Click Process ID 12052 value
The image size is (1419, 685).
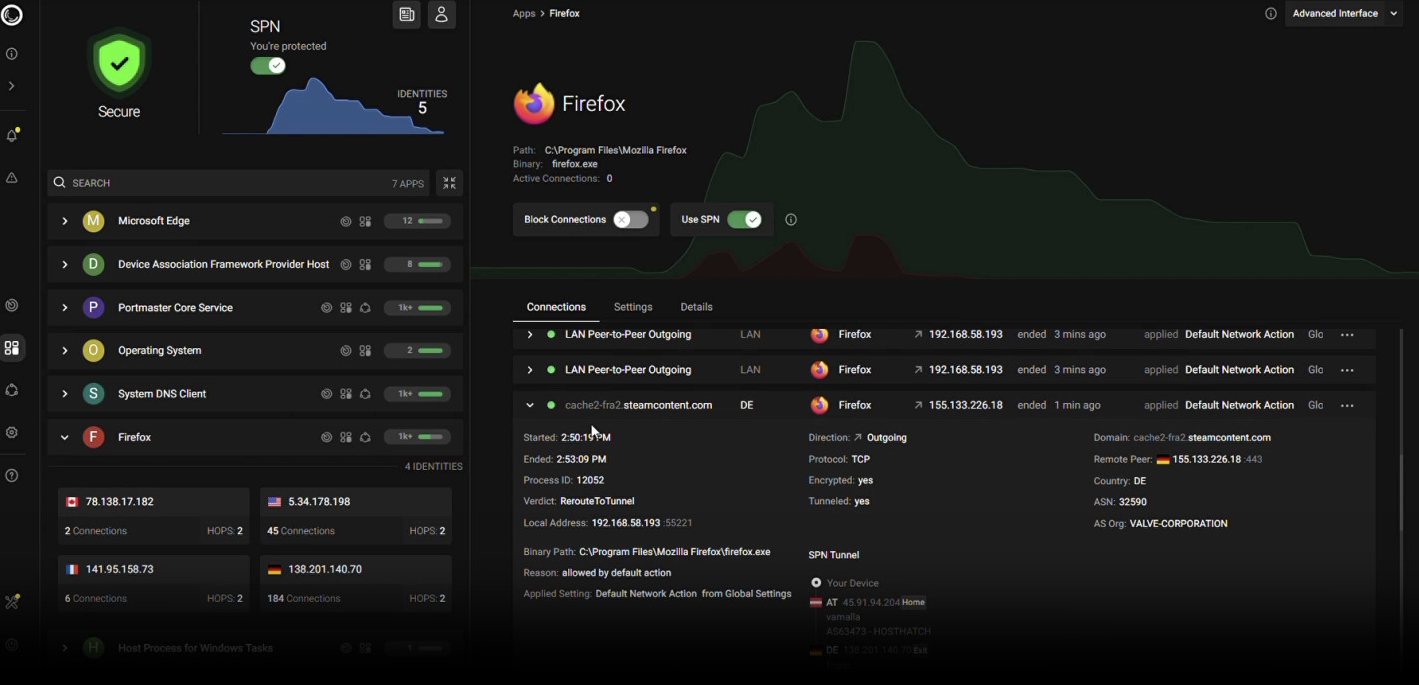(590, 481)
